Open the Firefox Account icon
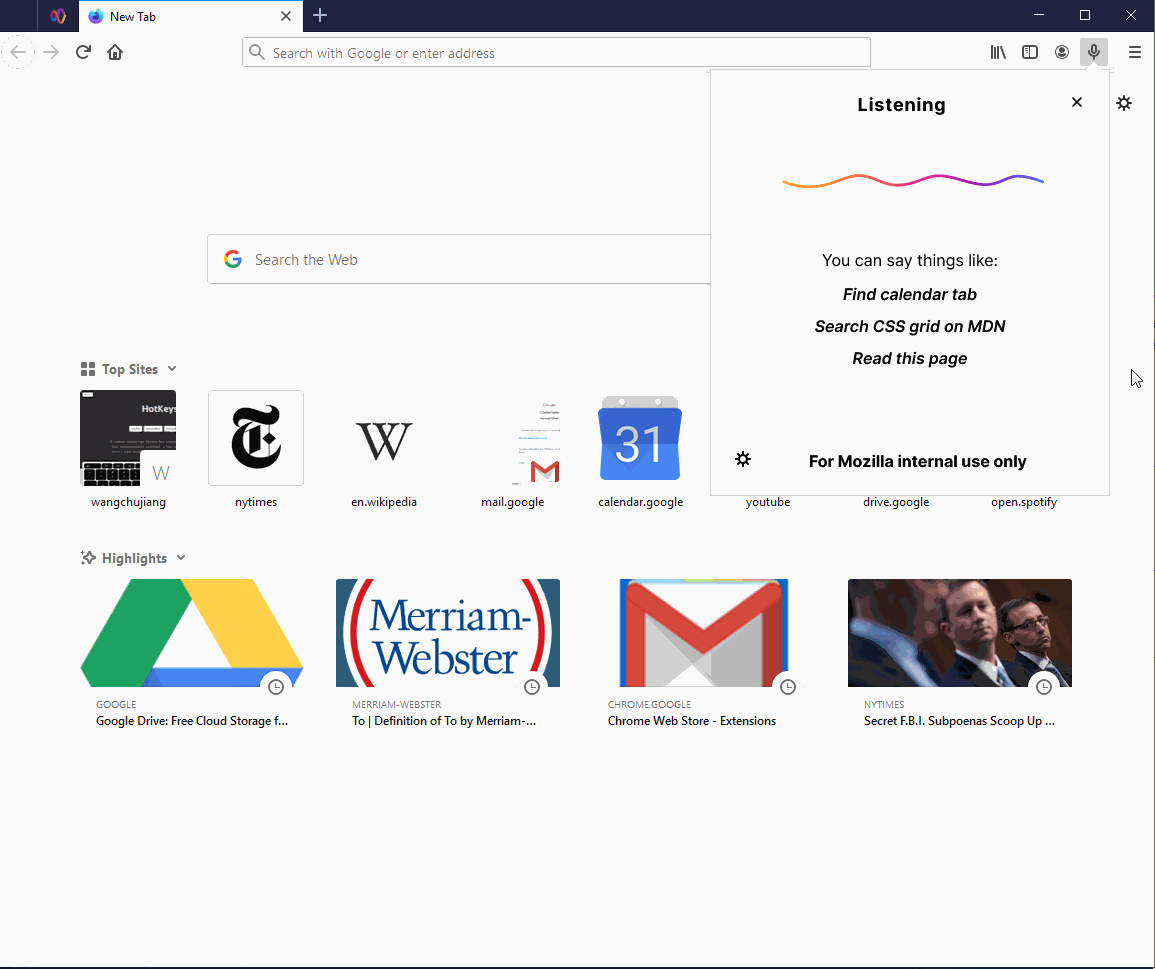This screenshot has width=1155, height=969. coord(1061,52)
